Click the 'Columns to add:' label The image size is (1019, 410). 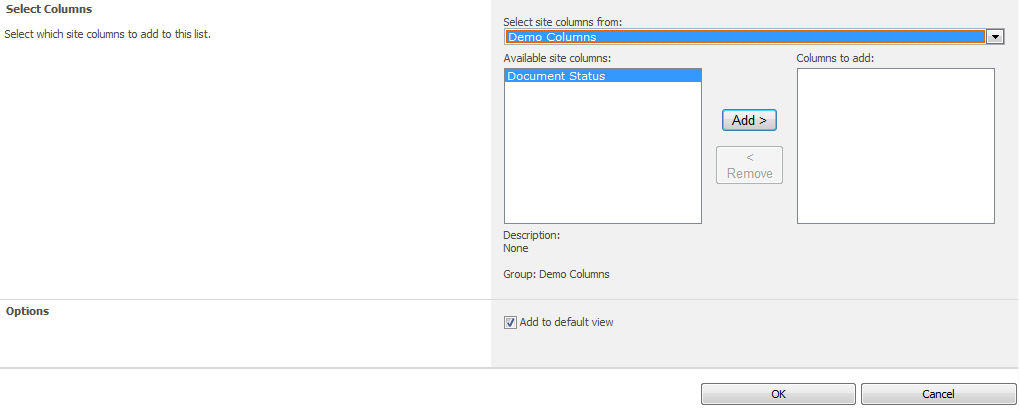tap(835, 58)
